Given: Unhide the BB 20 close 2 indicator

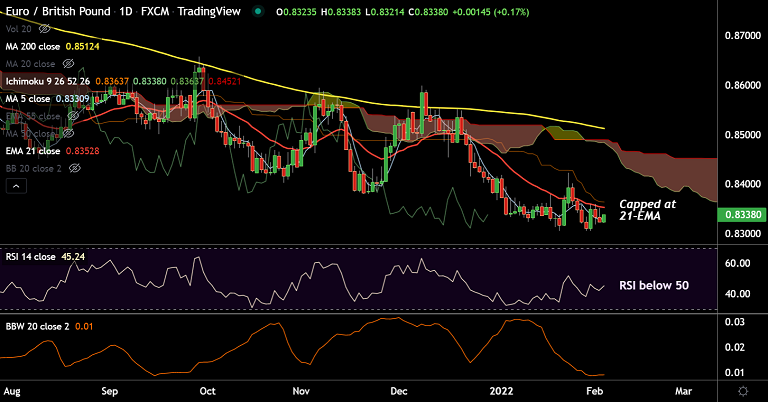Looking at the screenshot, I should (x=74, y=168).
